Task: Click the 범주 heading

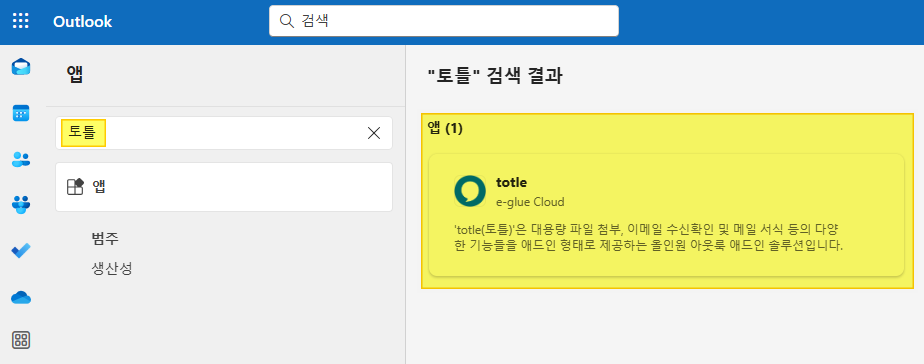Action: (105, 239)
